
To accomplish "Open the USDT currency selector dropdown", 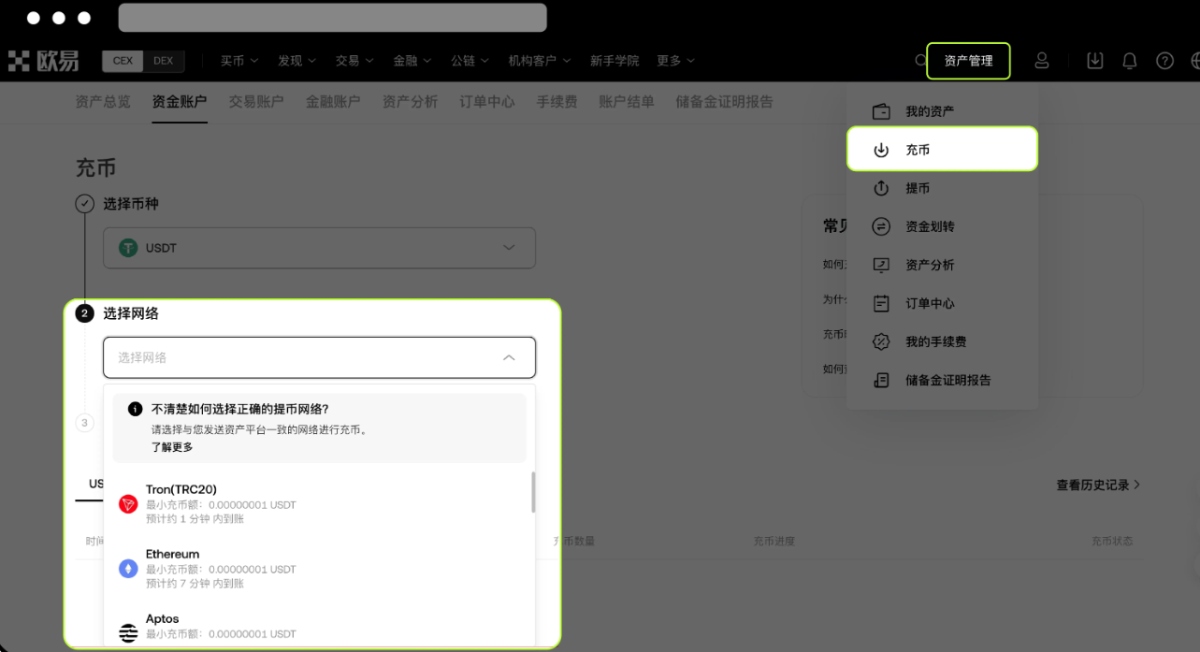I will click(318, 247).
